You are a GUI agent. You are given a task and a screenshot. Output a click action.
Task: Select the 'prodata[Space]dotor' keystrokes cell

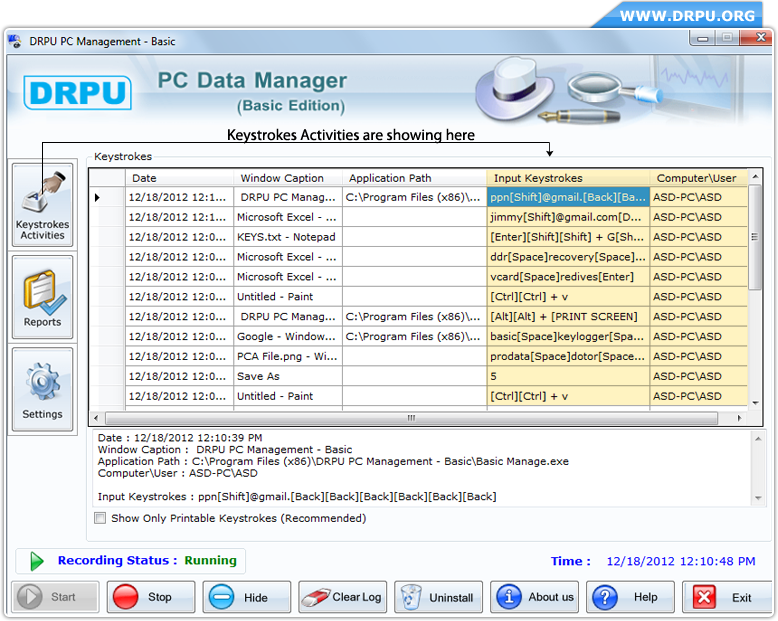[x=568, y=356]
